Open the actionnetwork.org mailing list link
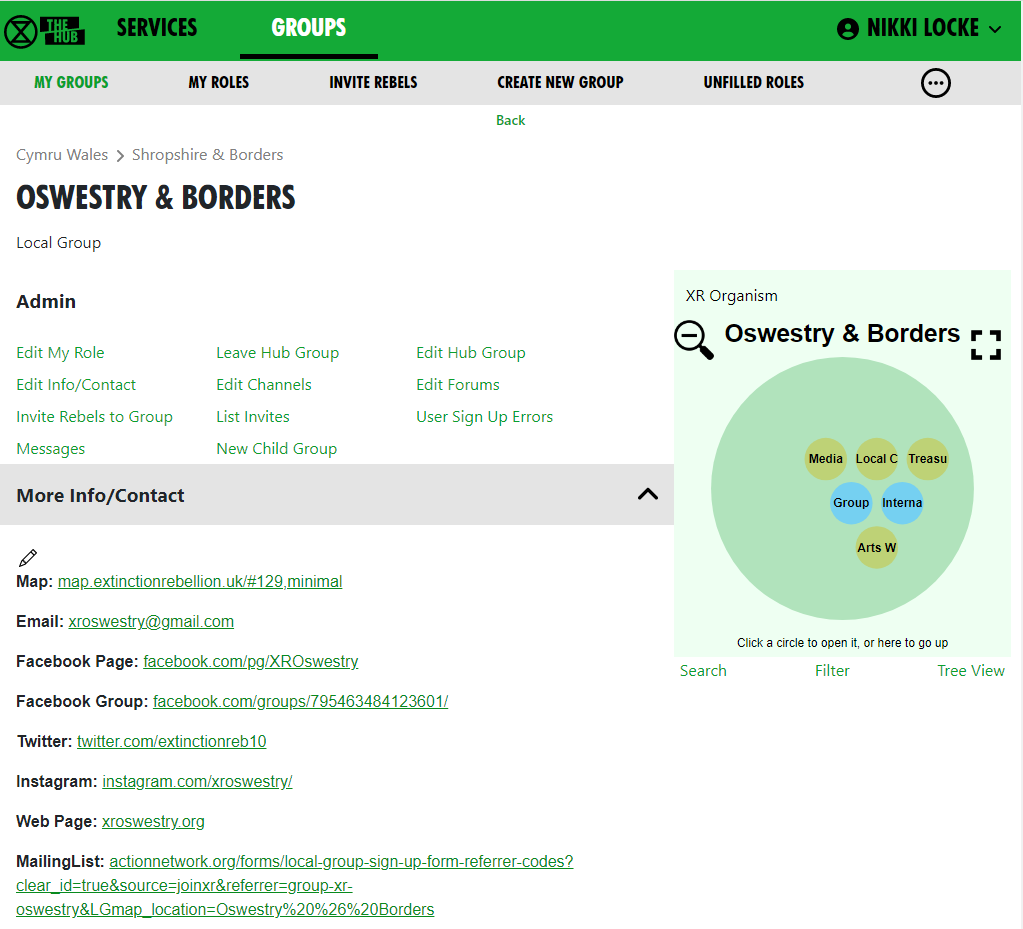 click(x=295, y=885)
